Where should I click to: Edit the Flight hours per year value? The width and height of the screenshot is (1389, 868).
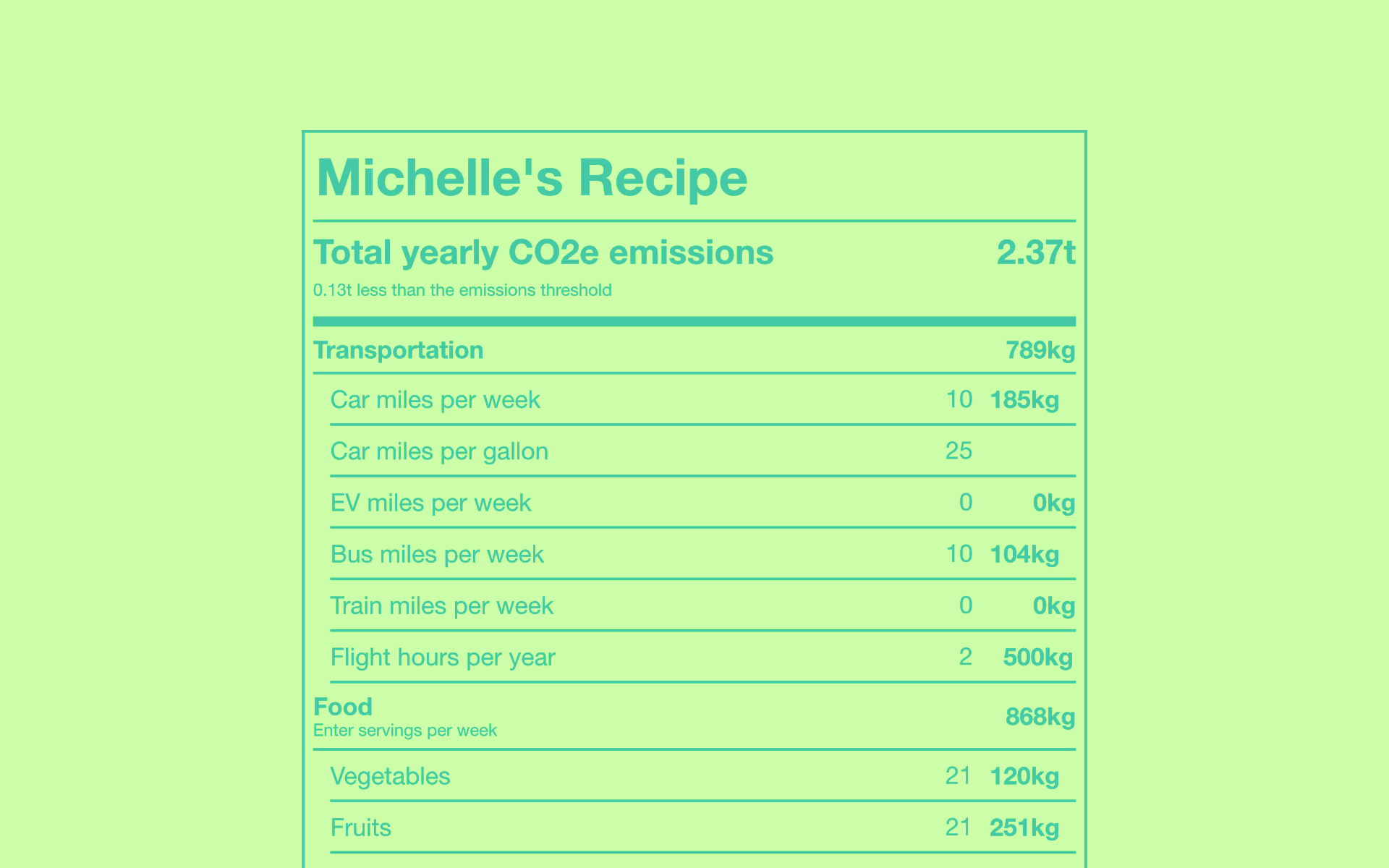(x=965, y=657)
